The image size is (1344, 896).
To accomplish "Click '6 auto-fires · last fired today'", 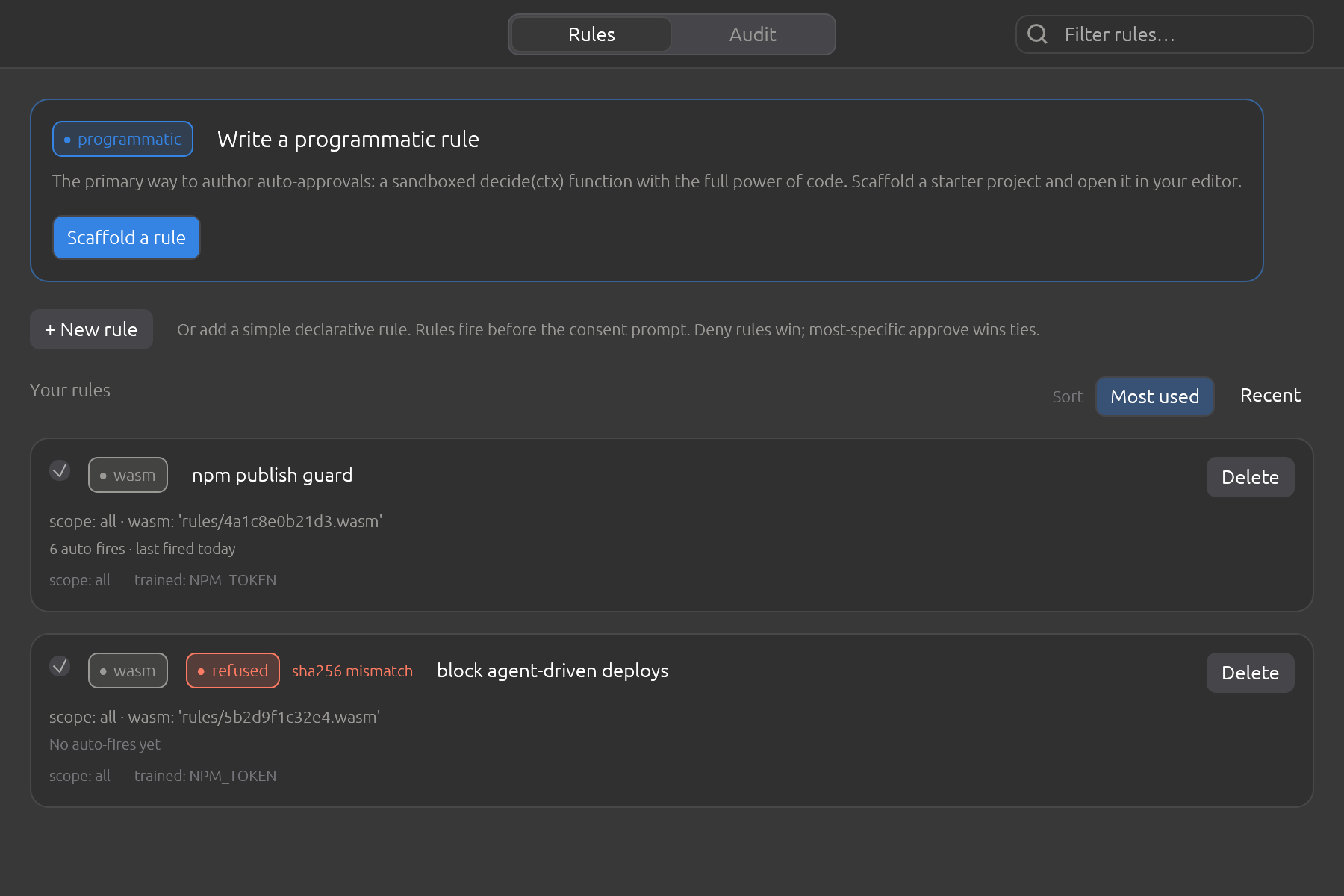I will pos(143,549).
